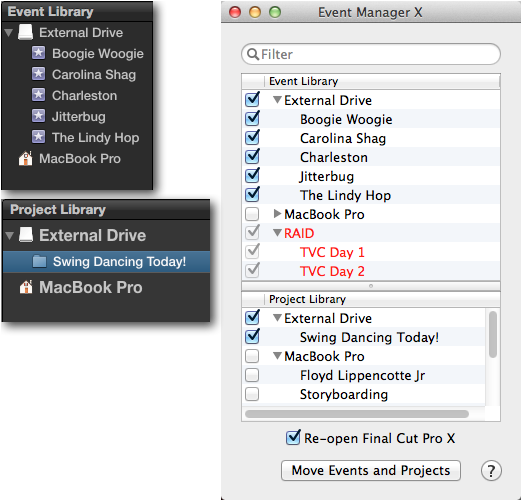Collapse MacBook Pro triangle in Event Manager Project Library

pos(277,356)
